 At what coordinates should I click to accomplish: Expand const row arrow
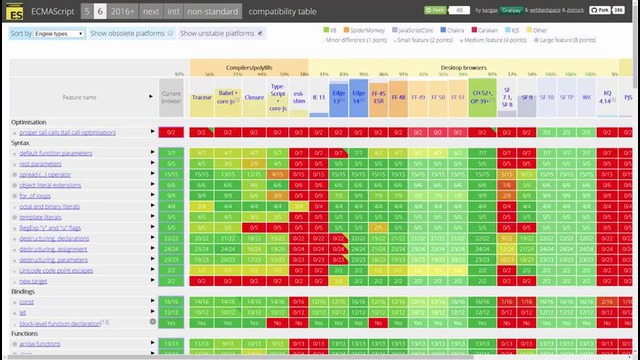click(x=152, y=301)
